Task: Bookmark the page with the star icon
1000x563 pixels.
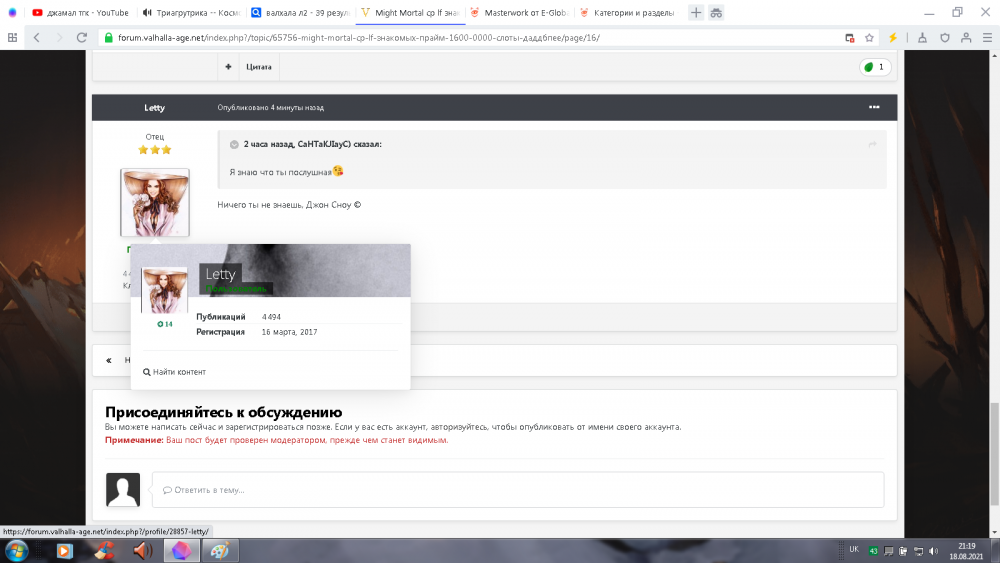Action: click(x=869, y=37)
